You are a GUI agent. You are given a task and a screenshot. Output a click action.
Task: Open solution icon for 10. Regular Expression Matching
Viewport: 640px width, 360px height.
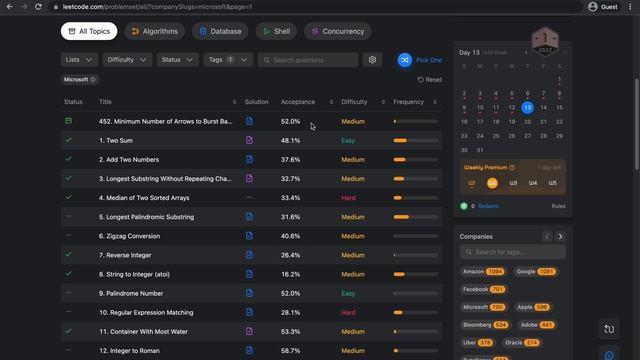[249, 312]
